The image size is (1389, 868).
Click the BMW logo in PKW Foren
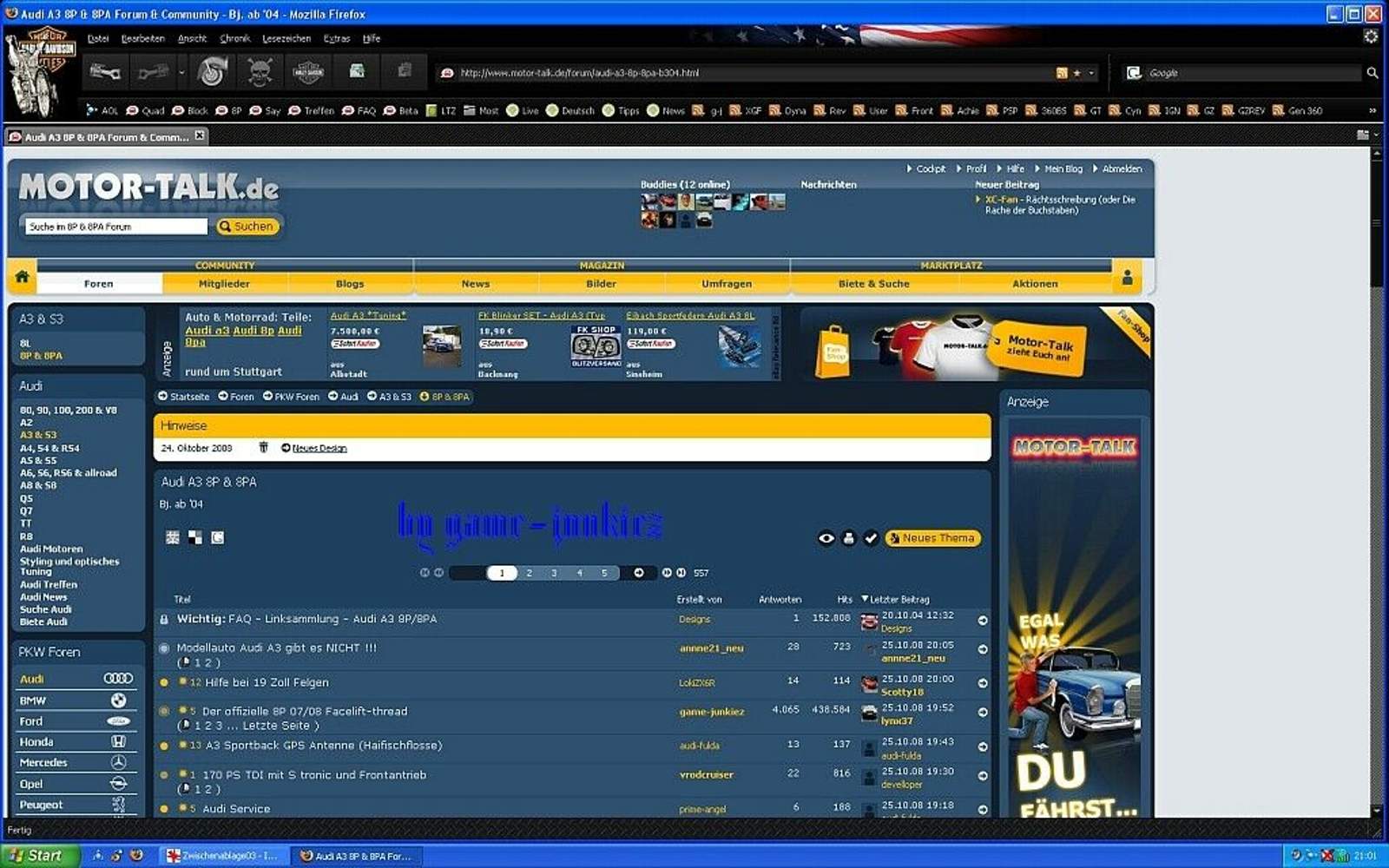119,700
